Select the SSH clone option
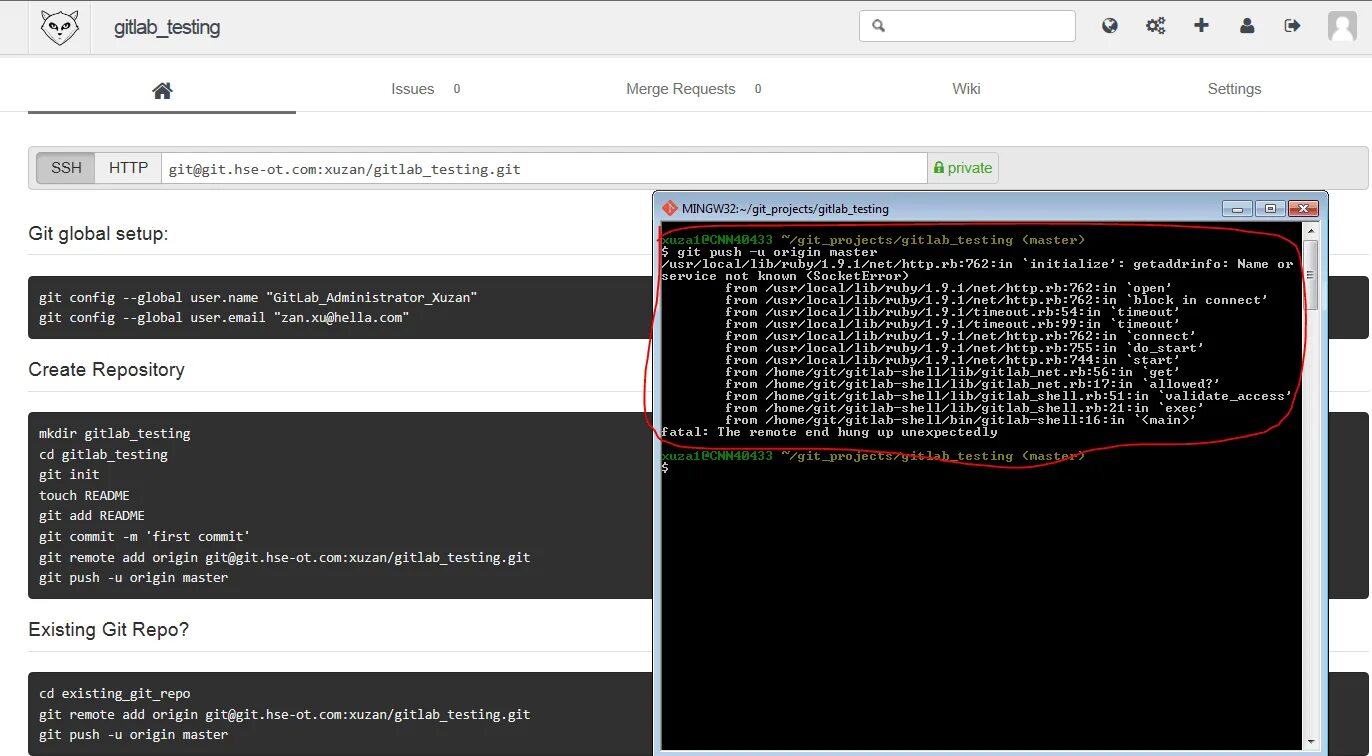Viewport: 1372px width, 756px height. [x=66, y=168]
